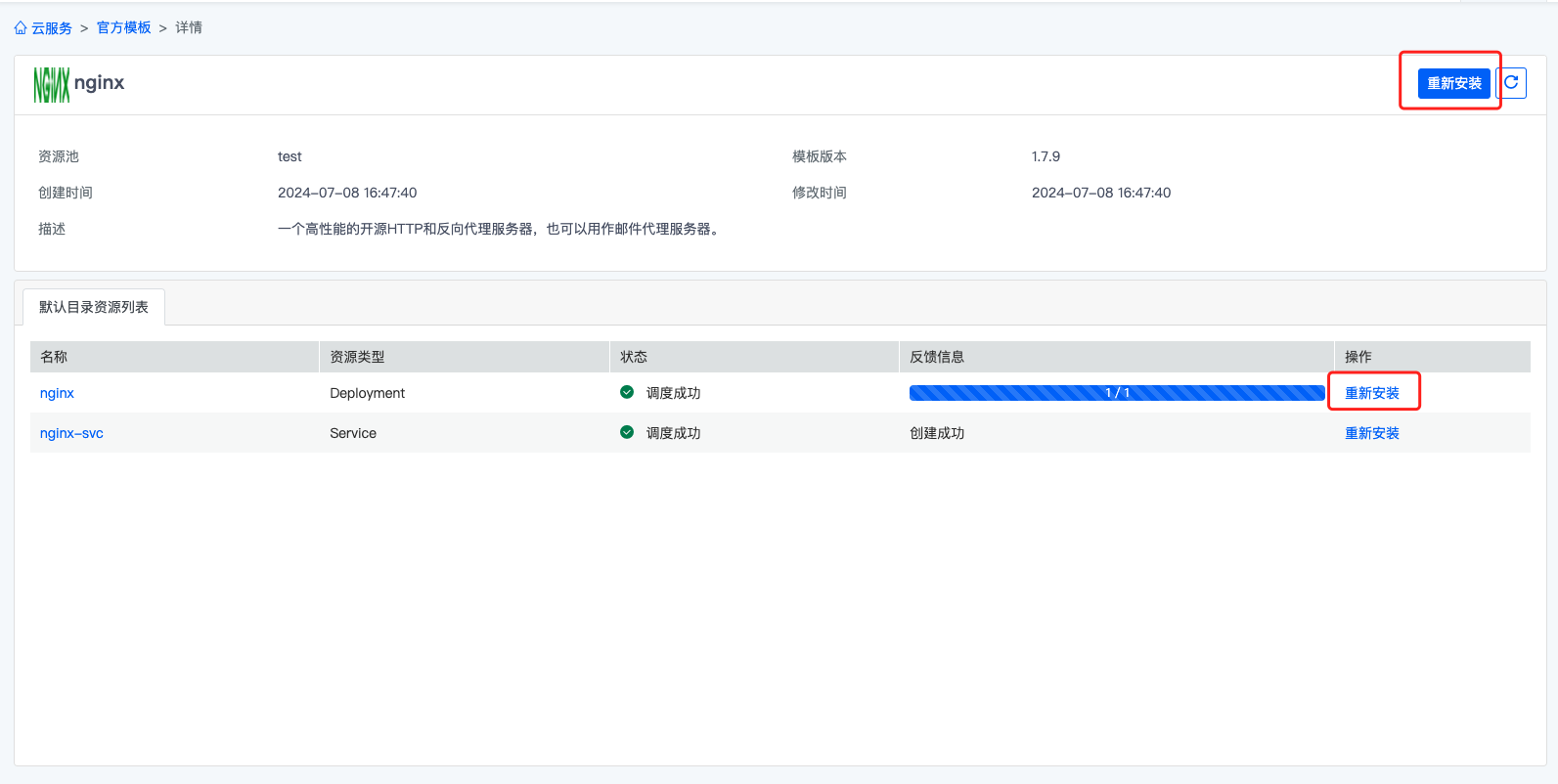1558x784 pixels.
Task: Click 重新安装 in the nginx row
Action: (1372, 393)
